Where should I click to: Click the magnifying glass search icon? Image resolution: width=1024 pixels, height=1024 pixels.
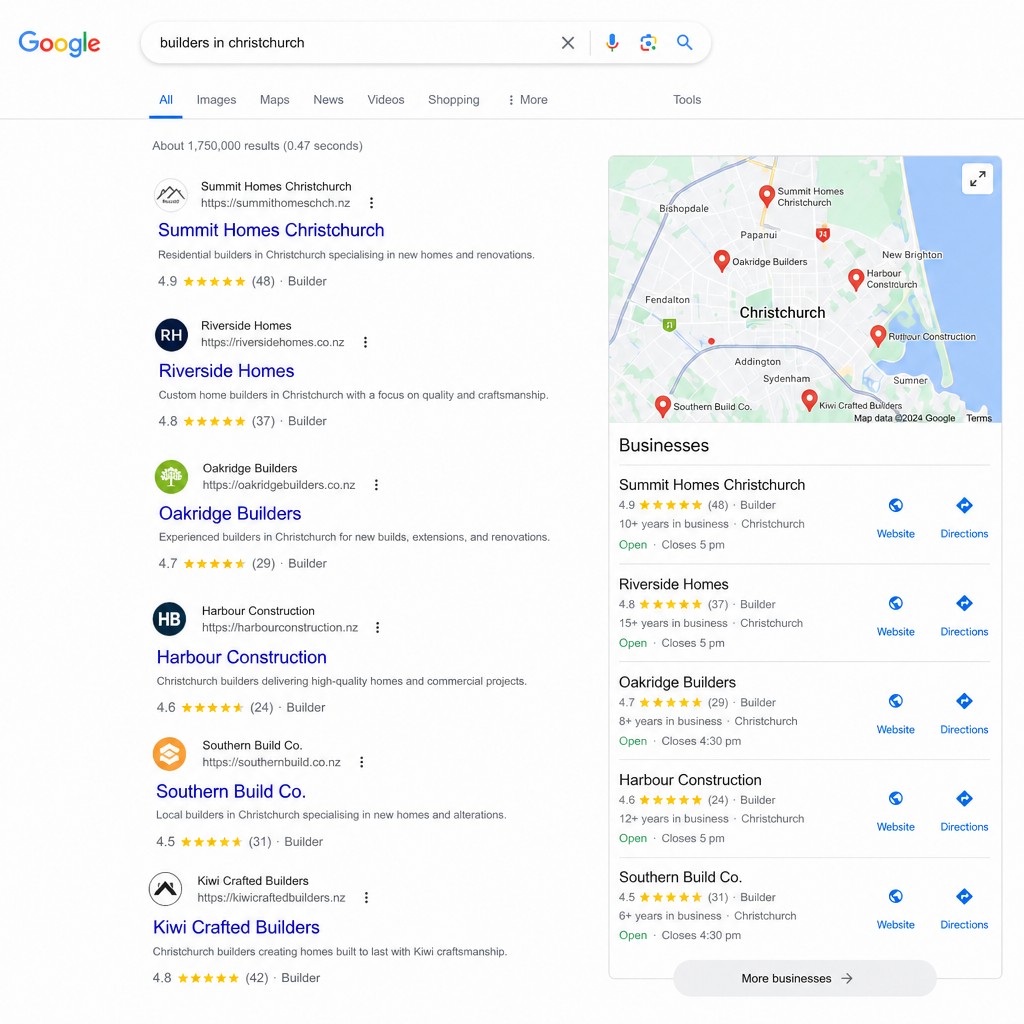pyautogui.click(x=684, y=42)
